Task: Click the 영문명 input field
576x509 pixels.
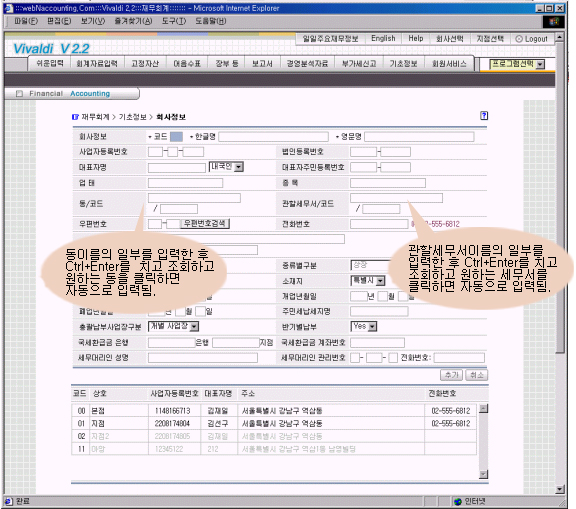Action: [x=419, y=137]
